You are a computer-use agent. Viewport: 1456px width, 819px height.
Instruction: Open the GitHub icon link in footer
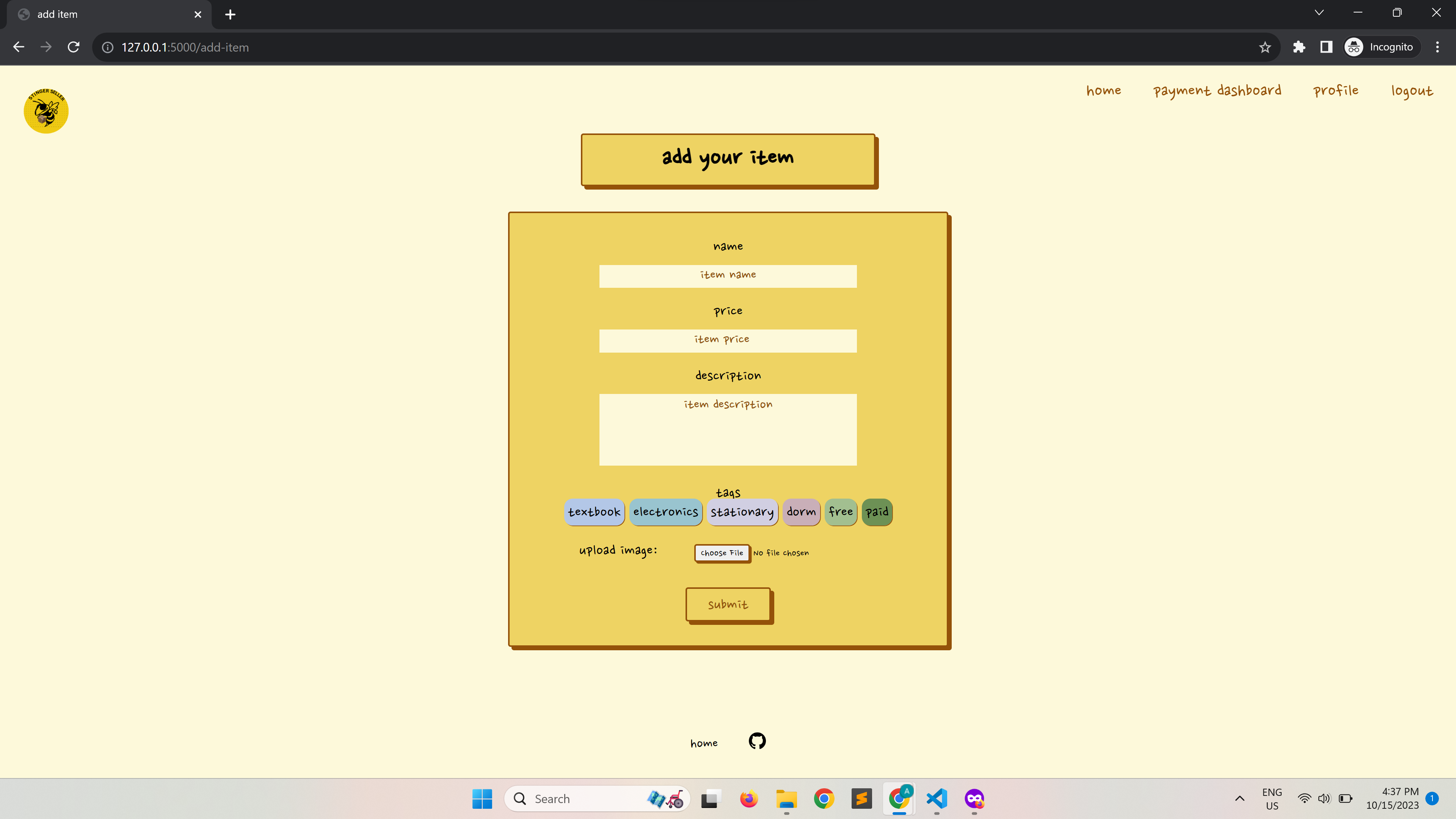(757, 741)
